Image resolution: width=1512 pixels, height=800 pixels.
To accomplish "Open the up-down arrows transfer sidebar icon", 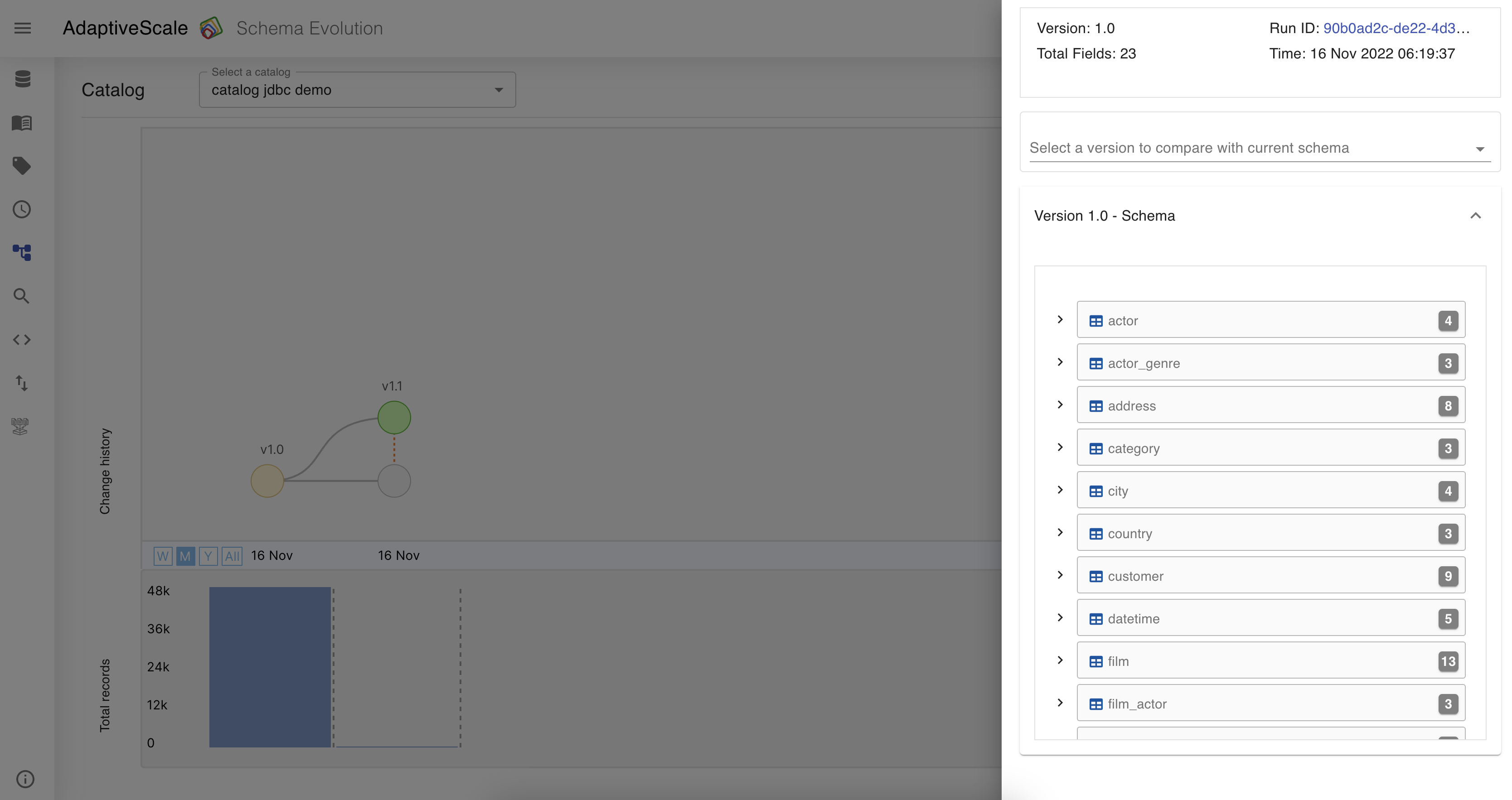I will (x=22, y=383).
